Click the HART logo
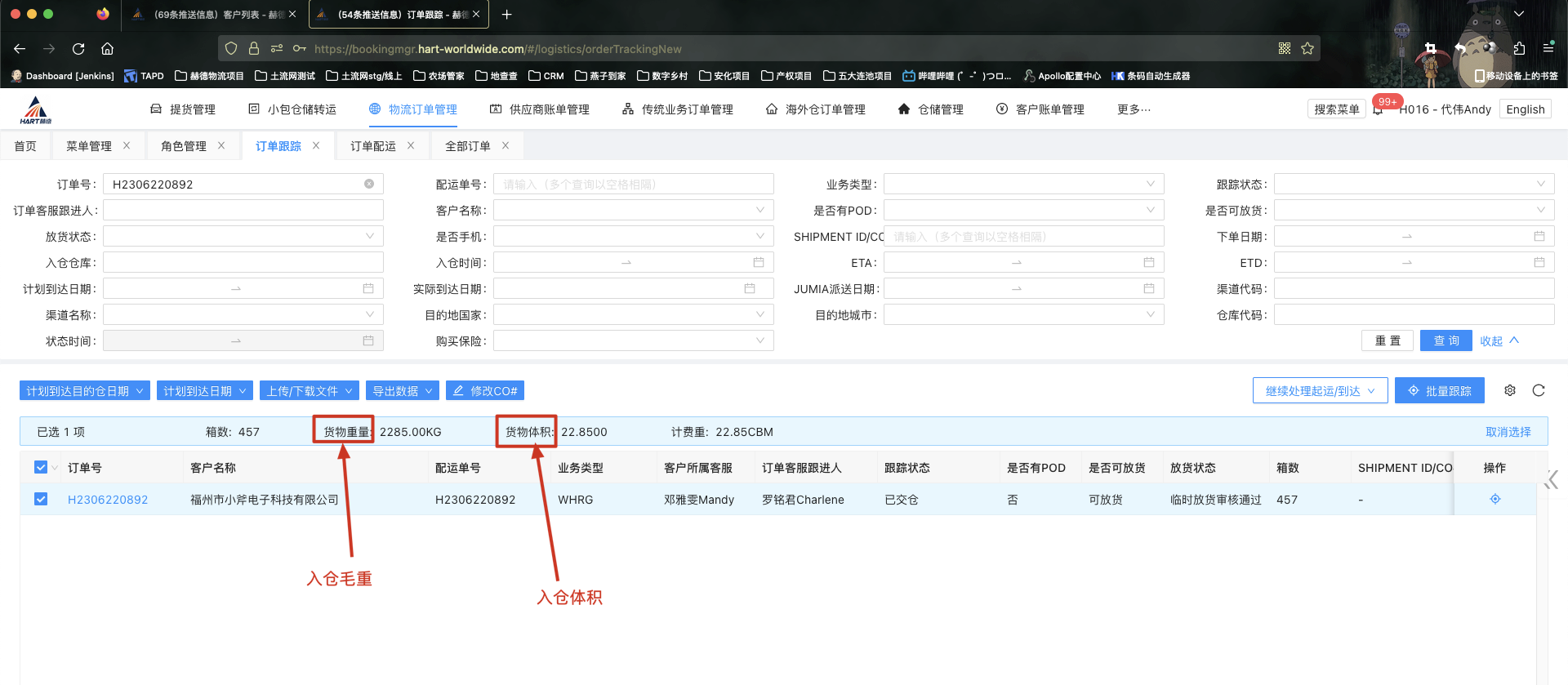Viewport: 1568px width, 685px height. [36, 109]
